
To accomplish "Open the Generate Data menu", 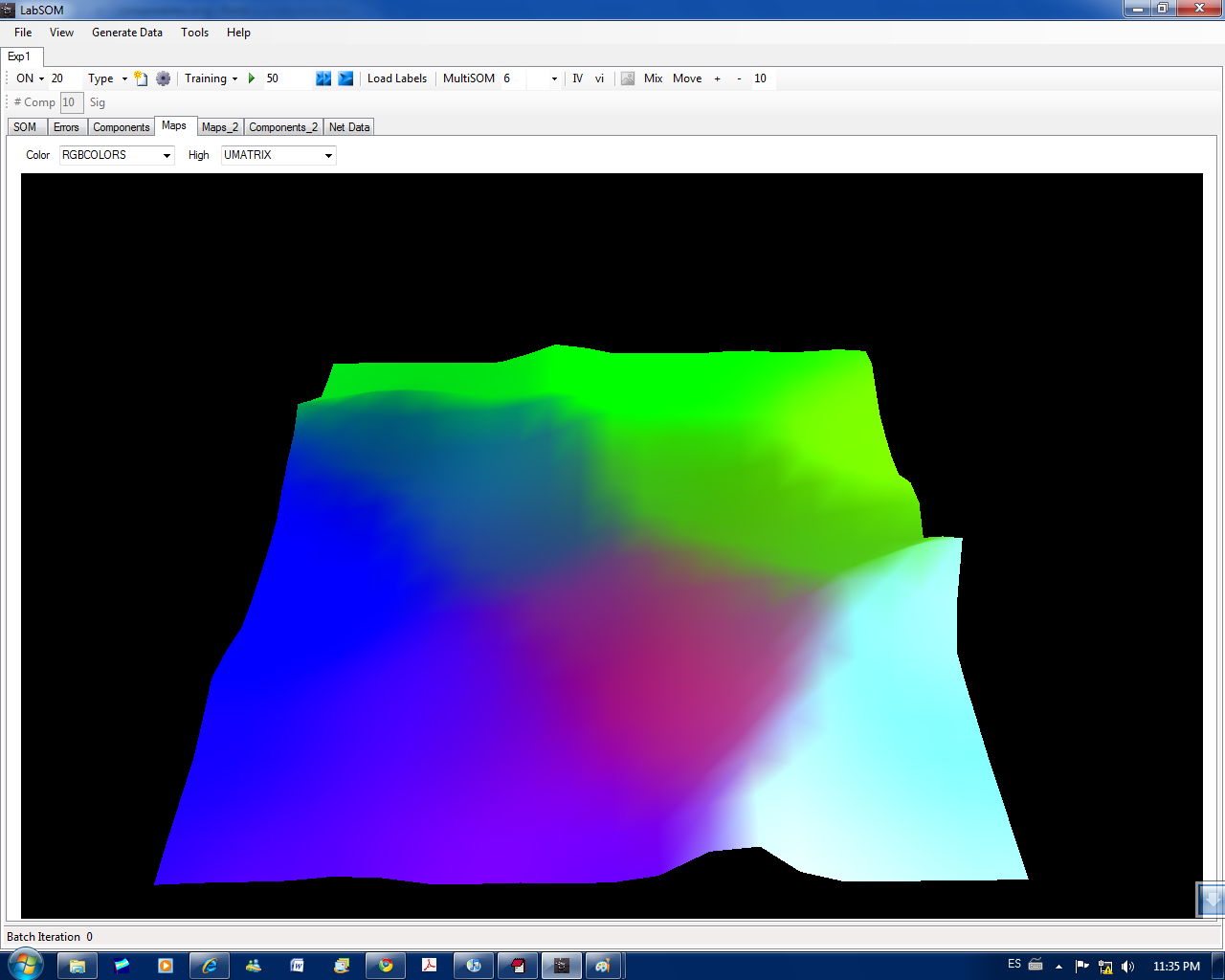I will pos(126,33).
